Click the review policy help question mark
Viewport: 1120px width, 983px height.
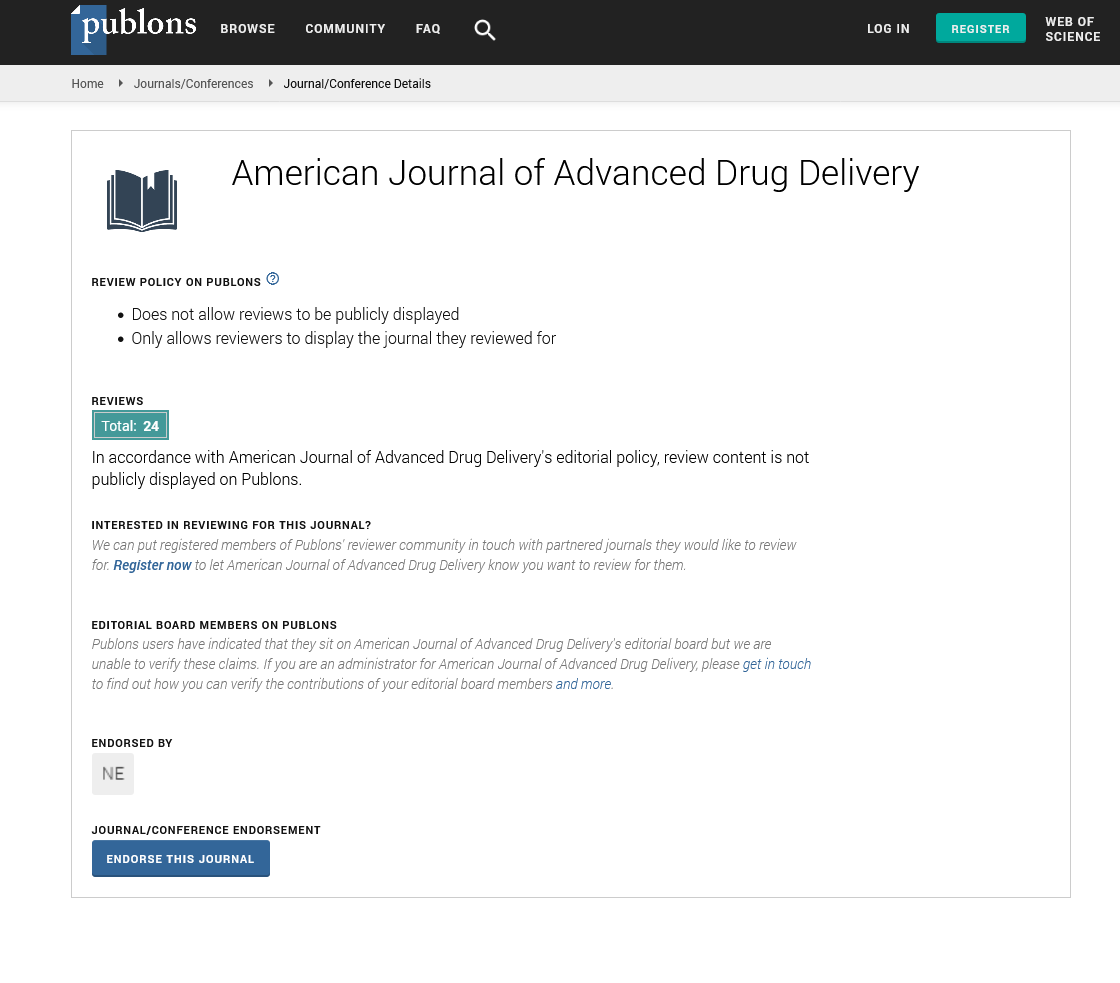tap(273, 279)
